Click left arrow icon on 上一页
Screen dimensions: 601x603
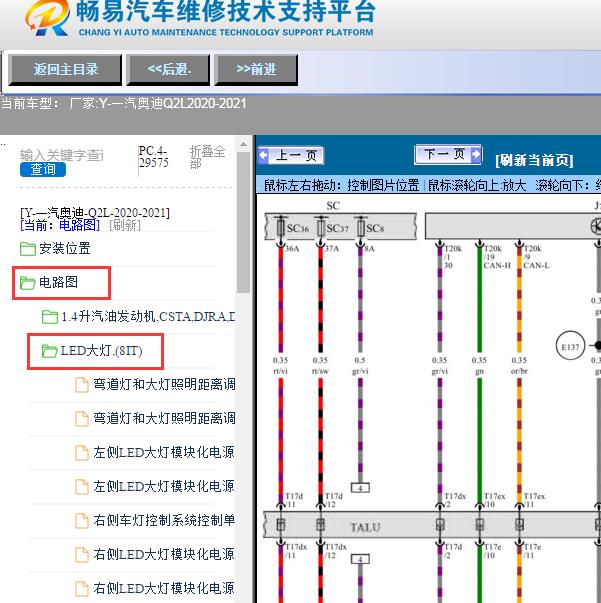point(264,155)
